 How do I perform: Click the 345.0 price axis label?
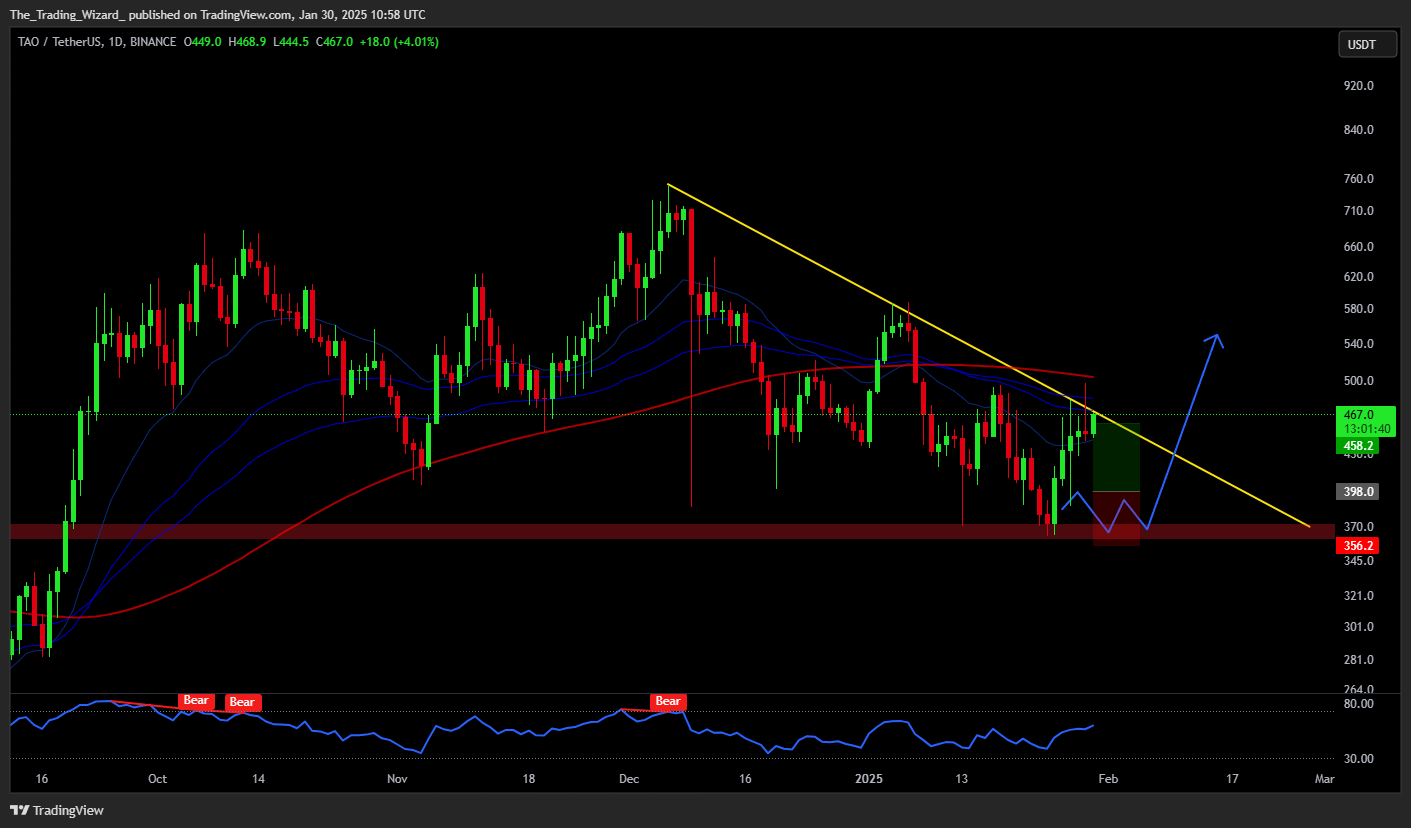1358,561
